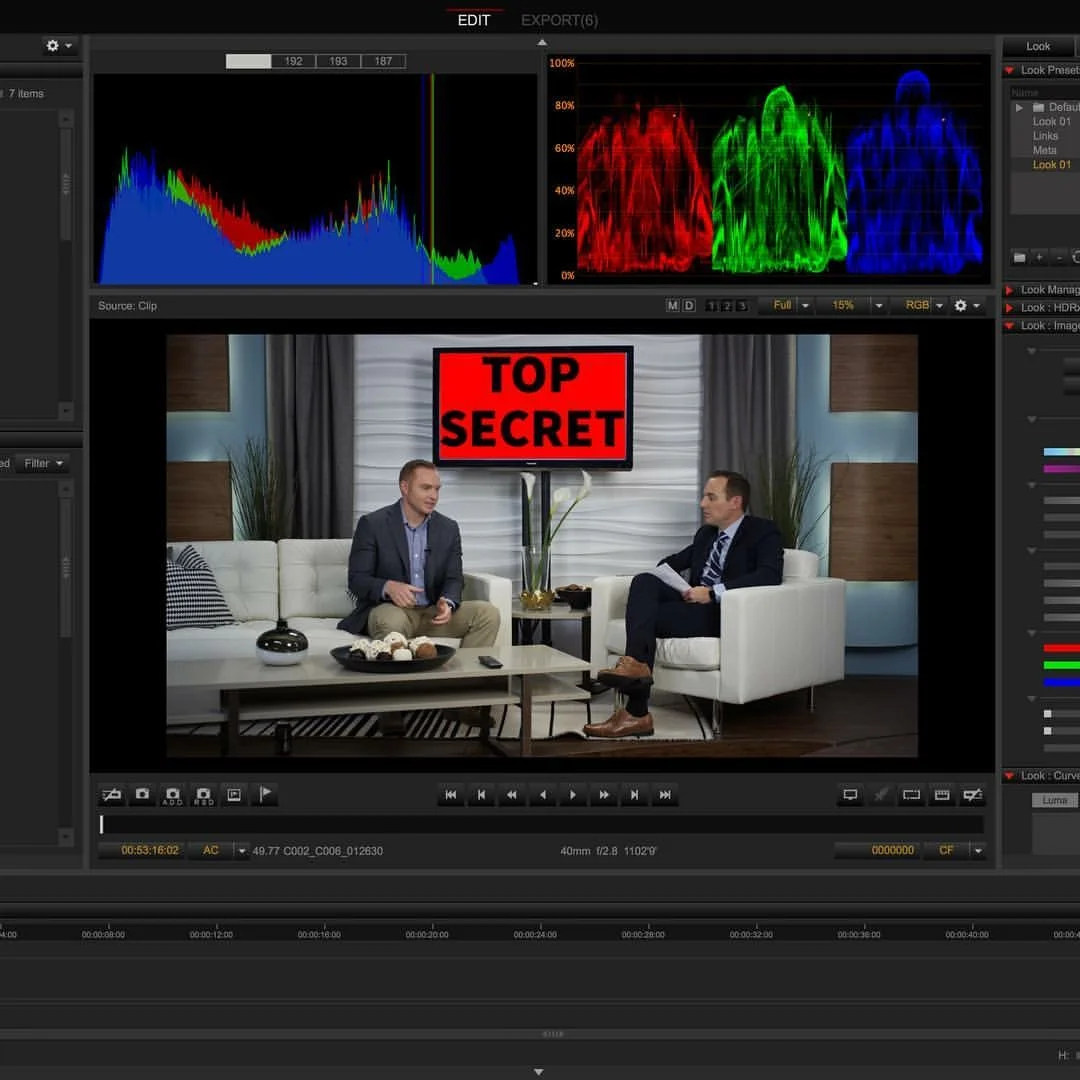Go to next frame boundary button

pos(634,795)
